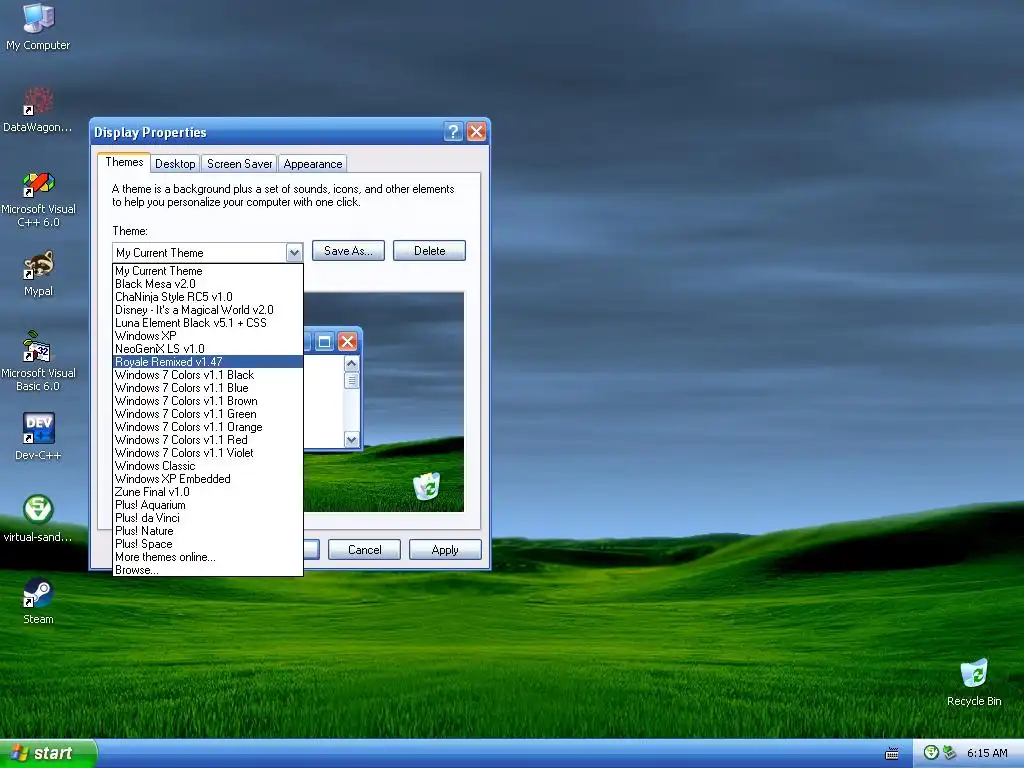The image size is (1024, 768).
Task: Choose My Current Theme in the list
Action: coord(208,270)
